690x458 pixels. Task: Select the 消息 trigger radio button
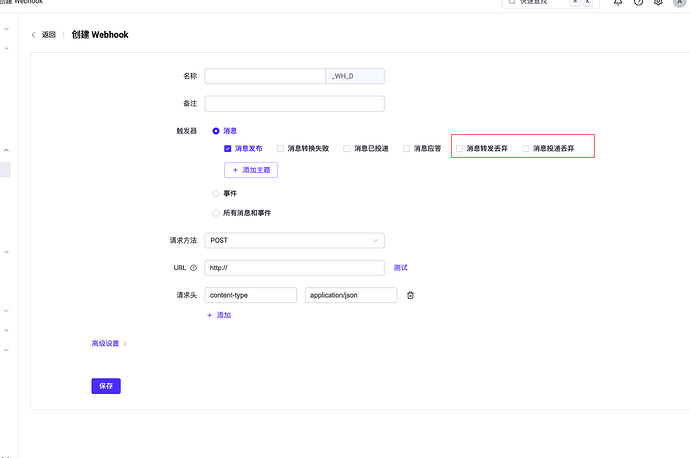216,131
